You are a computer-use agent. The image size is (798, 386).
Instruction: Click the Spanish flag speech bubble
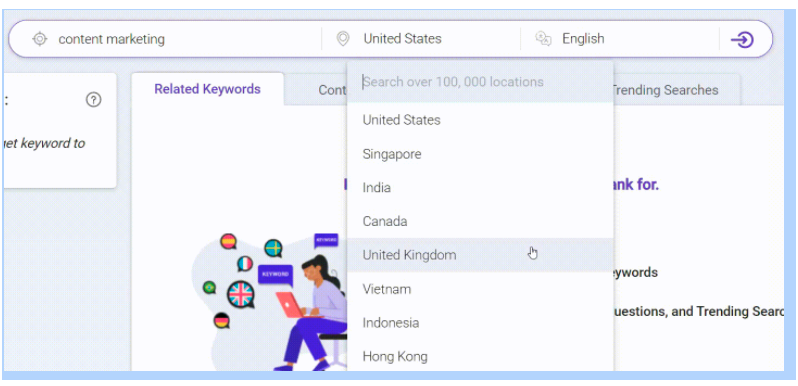[229, 241]
